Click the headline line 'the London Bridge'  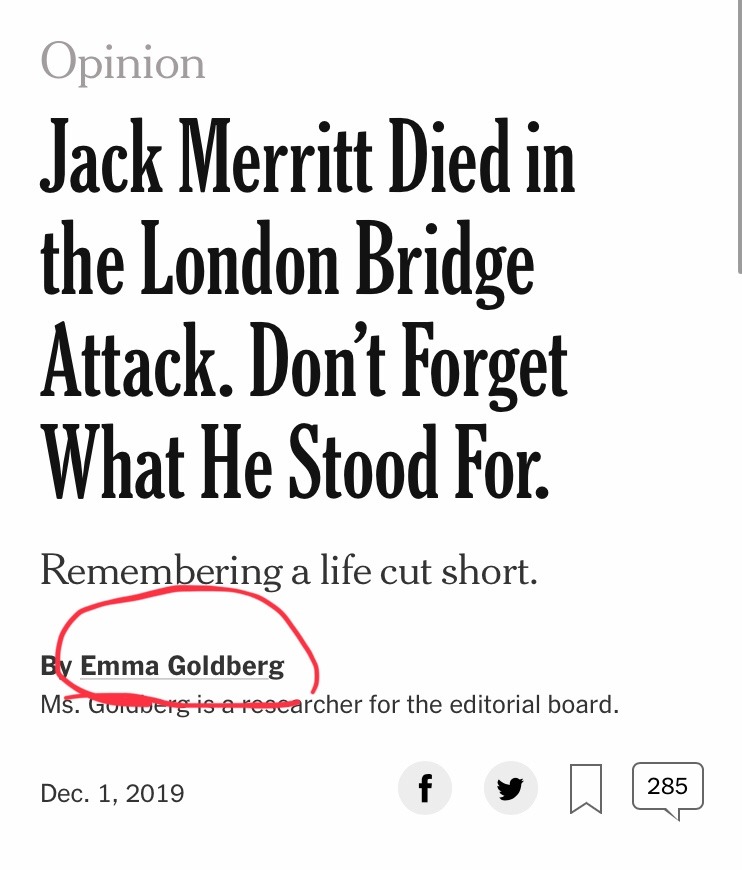[287, 261]
